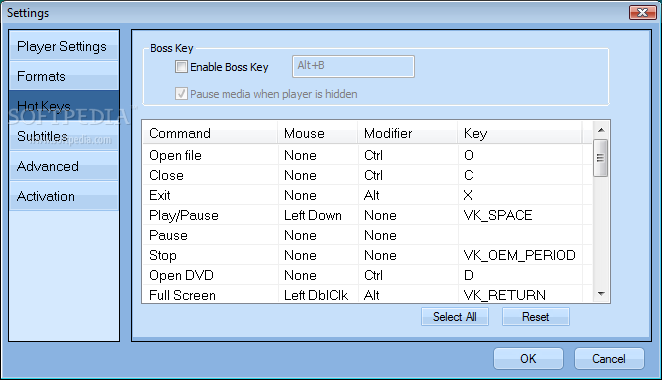Click the hotkey list scroll down arrow
Viewport: 662px width, 380px height.
click(601, 294)
